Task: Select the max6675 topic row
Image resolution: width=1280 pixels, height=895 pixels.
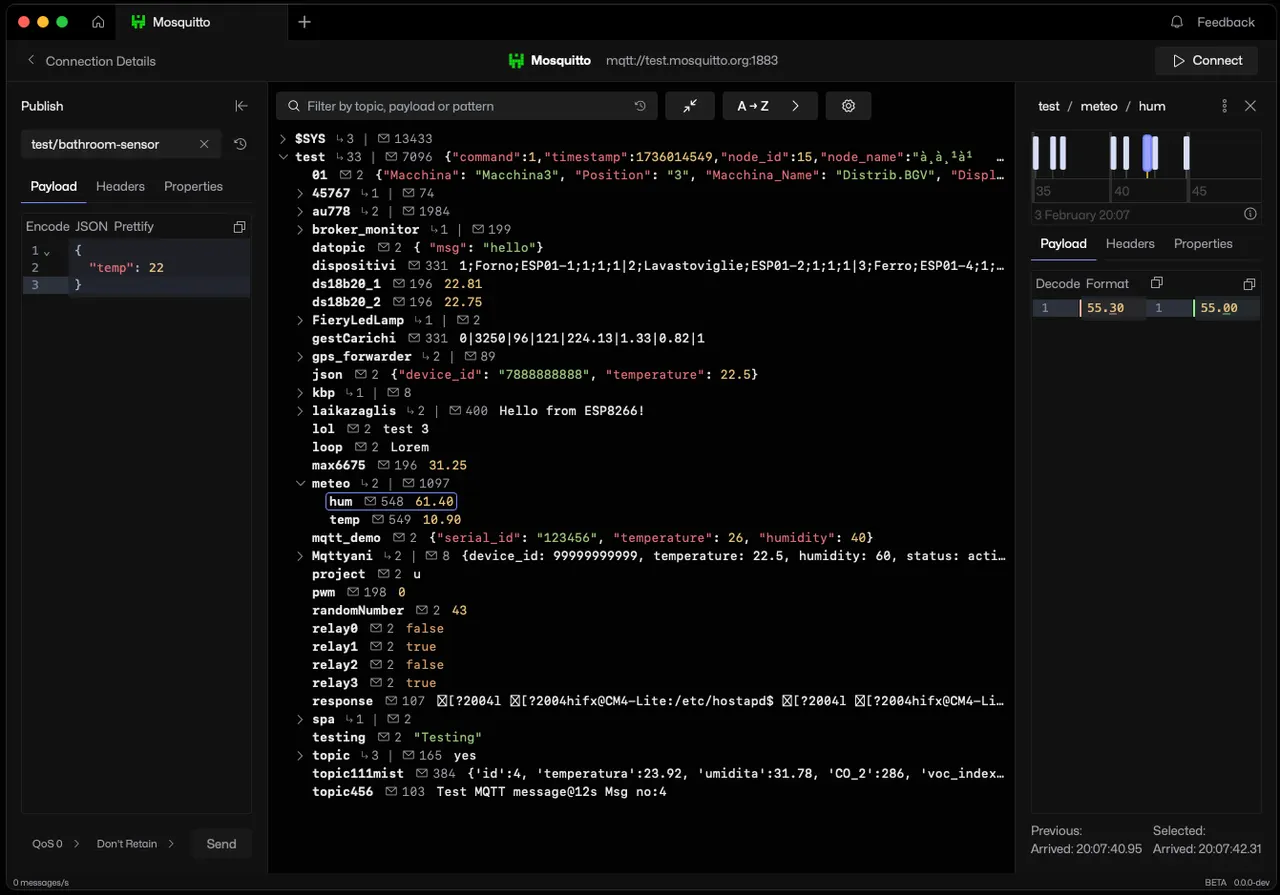Action: coord(389,466)
